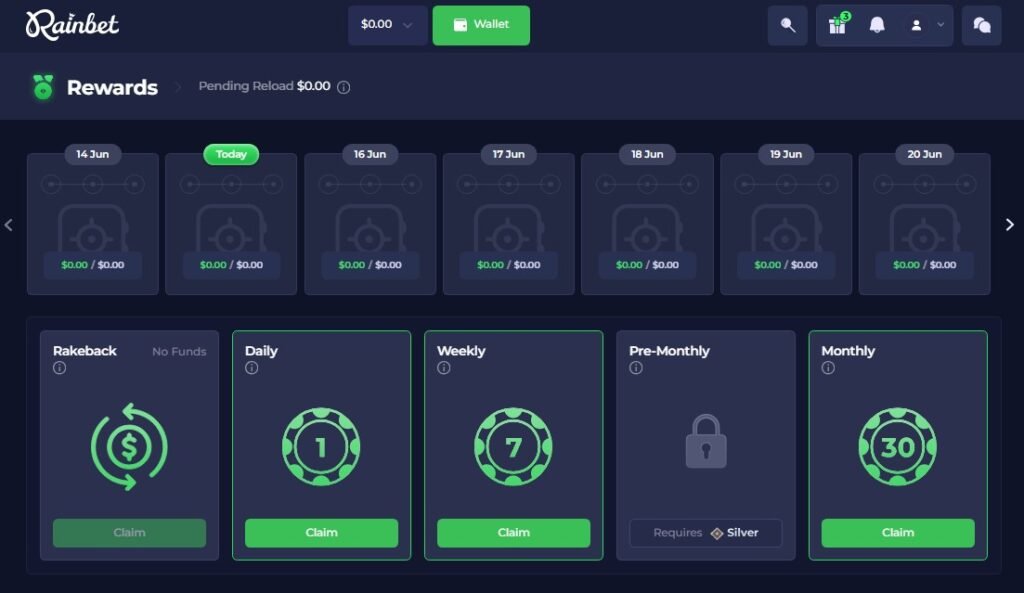Viewport: 1024px width, 593px height.
Task: Open the Rainbet logo home link
Action: point(72,25)
